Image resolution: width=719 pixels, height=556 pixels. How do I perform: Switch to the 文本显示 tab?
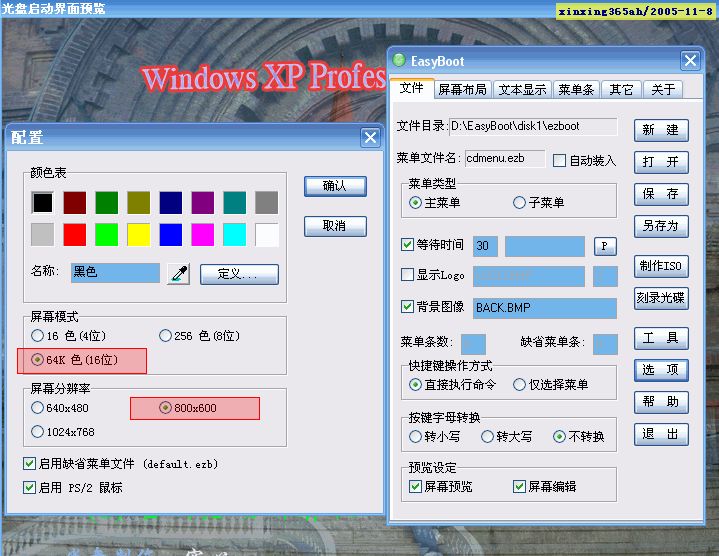(522, 89)
